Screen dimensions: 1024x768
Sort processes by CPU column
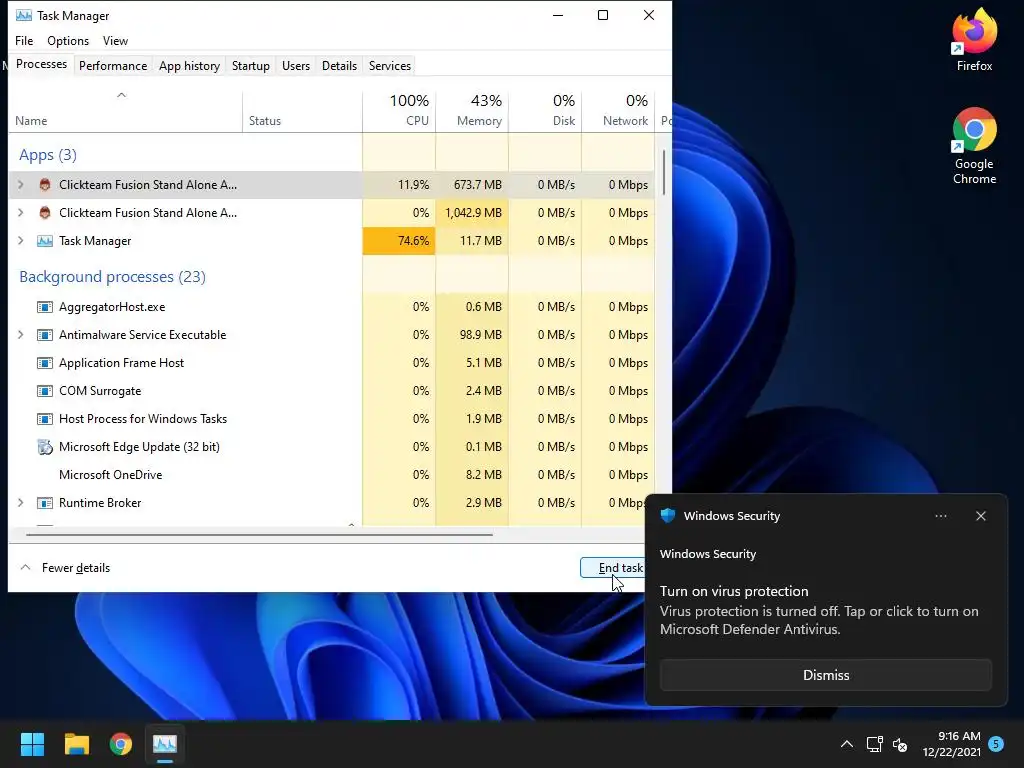[x=399, y=110]
